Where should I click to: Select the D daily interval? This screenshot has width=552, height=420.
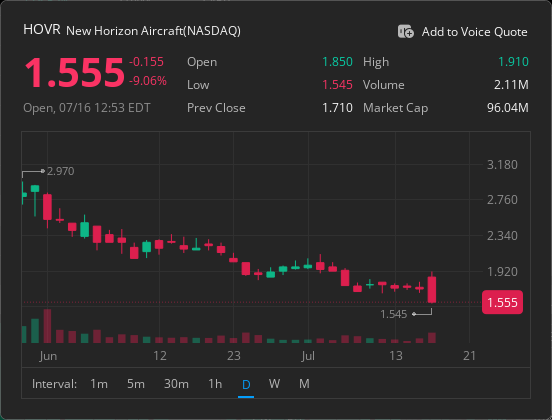tap(246, 384)
